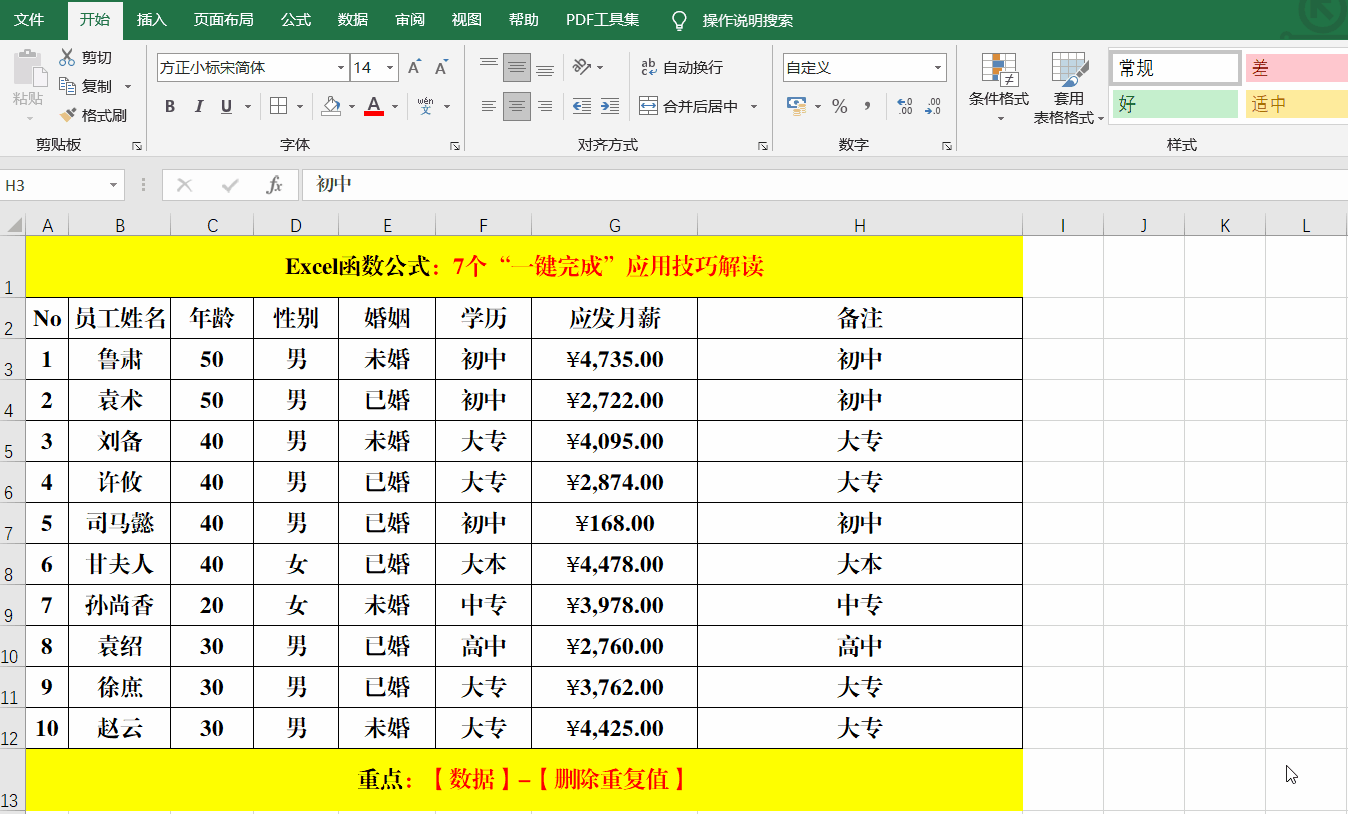Open Conditional Formatting (条件格式)
This screenshot has height=814, width=1348.
pos(999,88)
